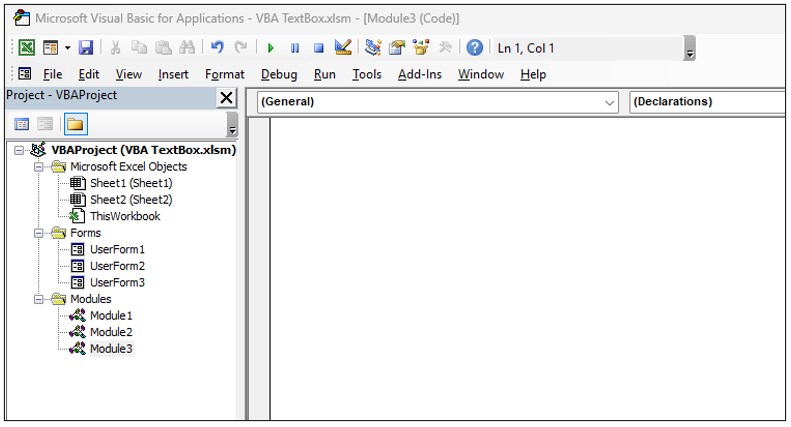This screenshot has width=791, height=427.
Task: Click the Undo arrow icon
Action: coord(217,48)
